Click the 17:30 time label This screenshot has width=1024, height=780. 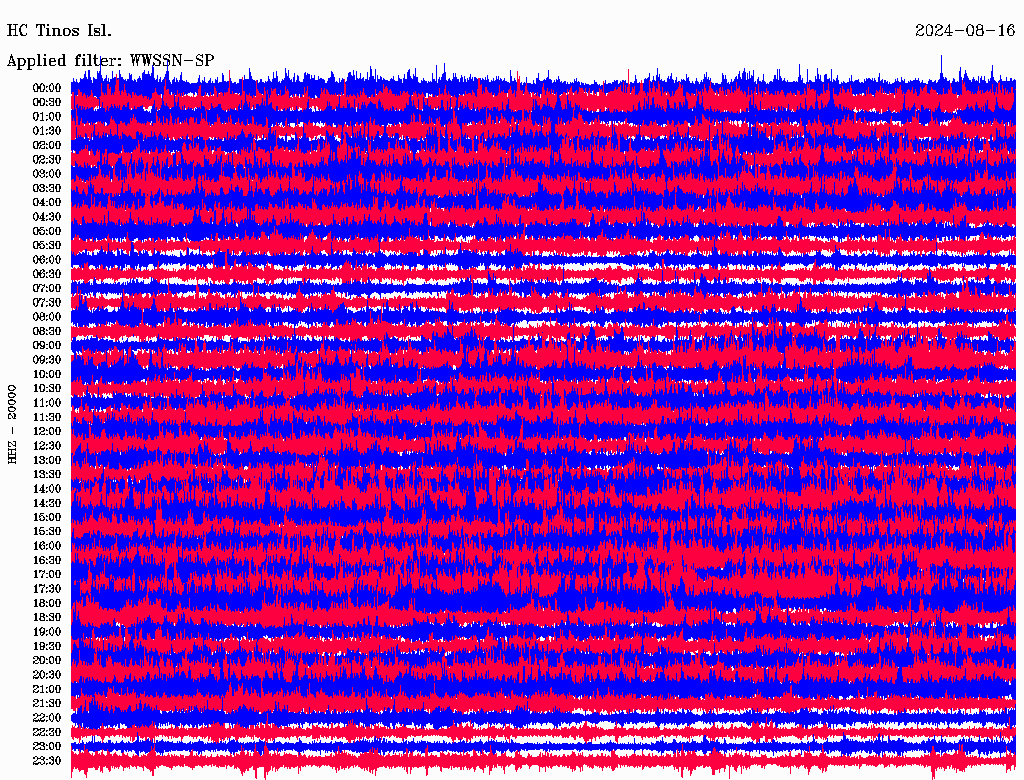click(x=47, y=589)
